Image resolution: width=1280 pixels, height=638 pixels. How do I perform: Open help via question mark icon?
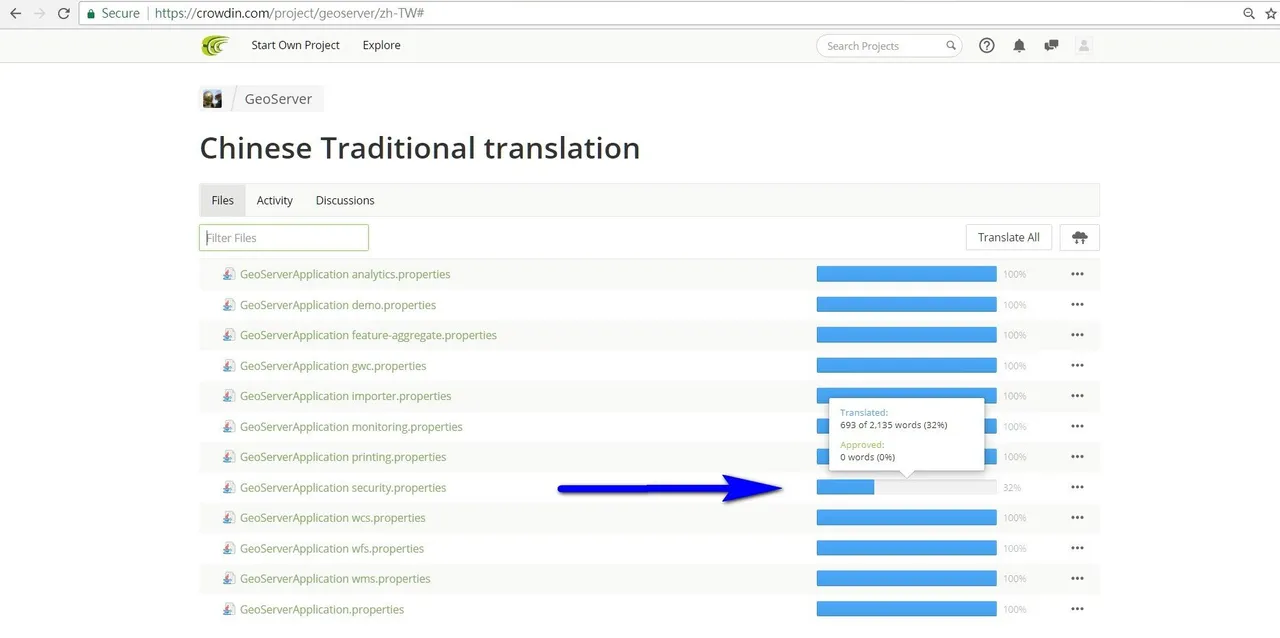click(987, 46)
